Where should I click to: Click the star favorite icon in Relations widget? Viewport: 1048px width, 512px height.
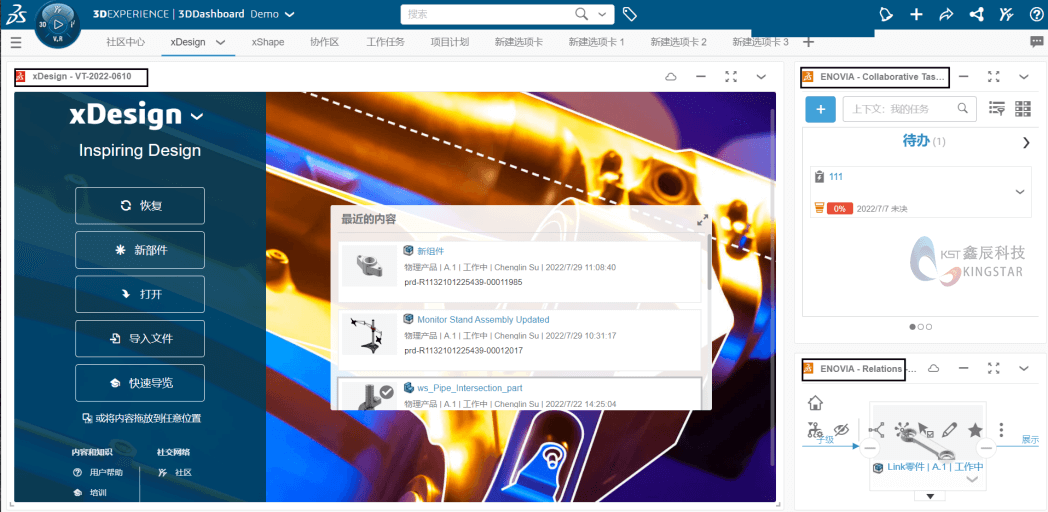pyautogui.click(x=975, y=430)
